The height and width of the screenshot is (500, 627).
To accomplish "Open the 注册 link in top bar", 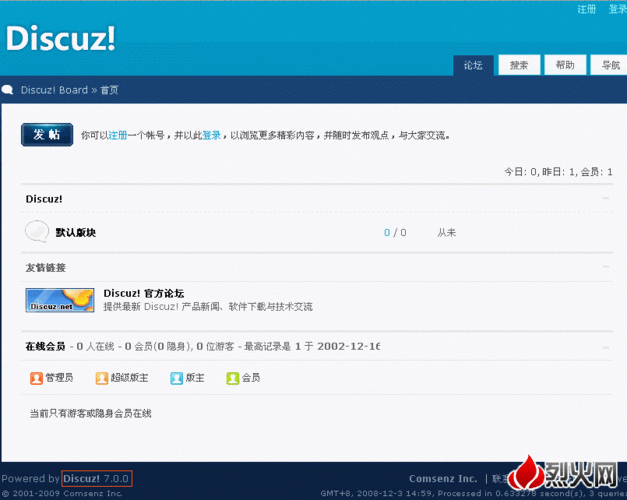I will pyautogui.click(x=587, y=9).
